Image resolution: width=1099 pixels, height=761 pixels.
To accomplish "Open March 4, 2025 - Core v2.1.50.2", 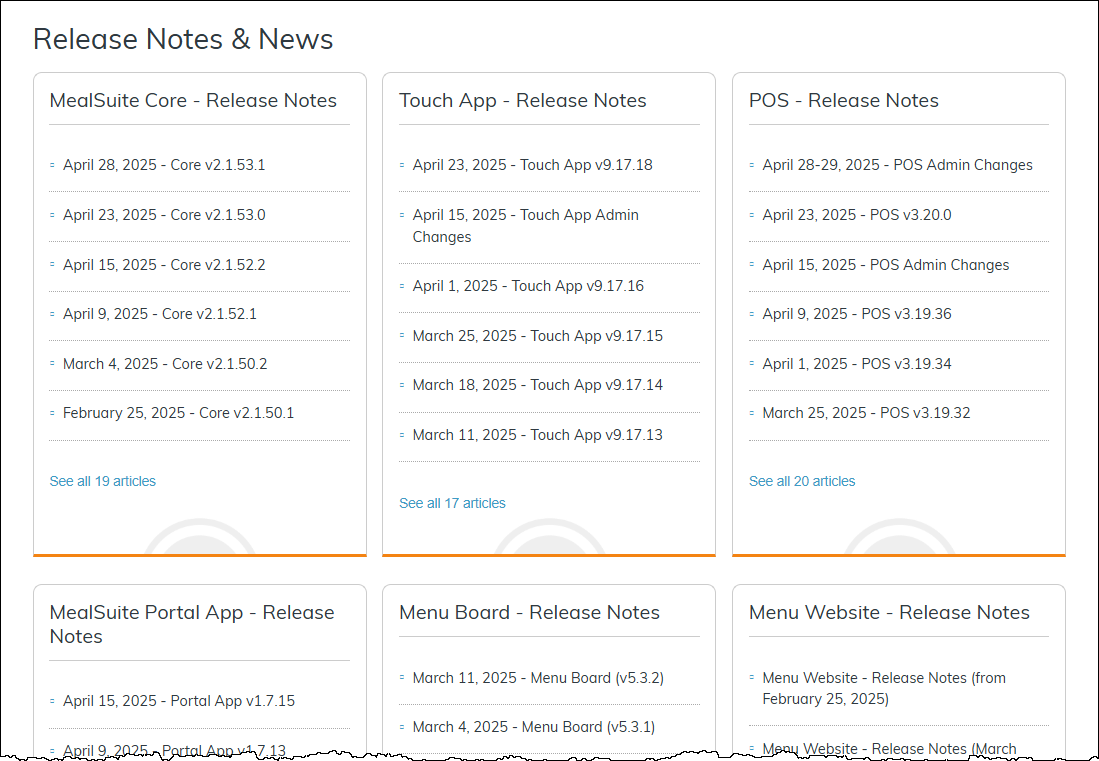I will 165,364.
